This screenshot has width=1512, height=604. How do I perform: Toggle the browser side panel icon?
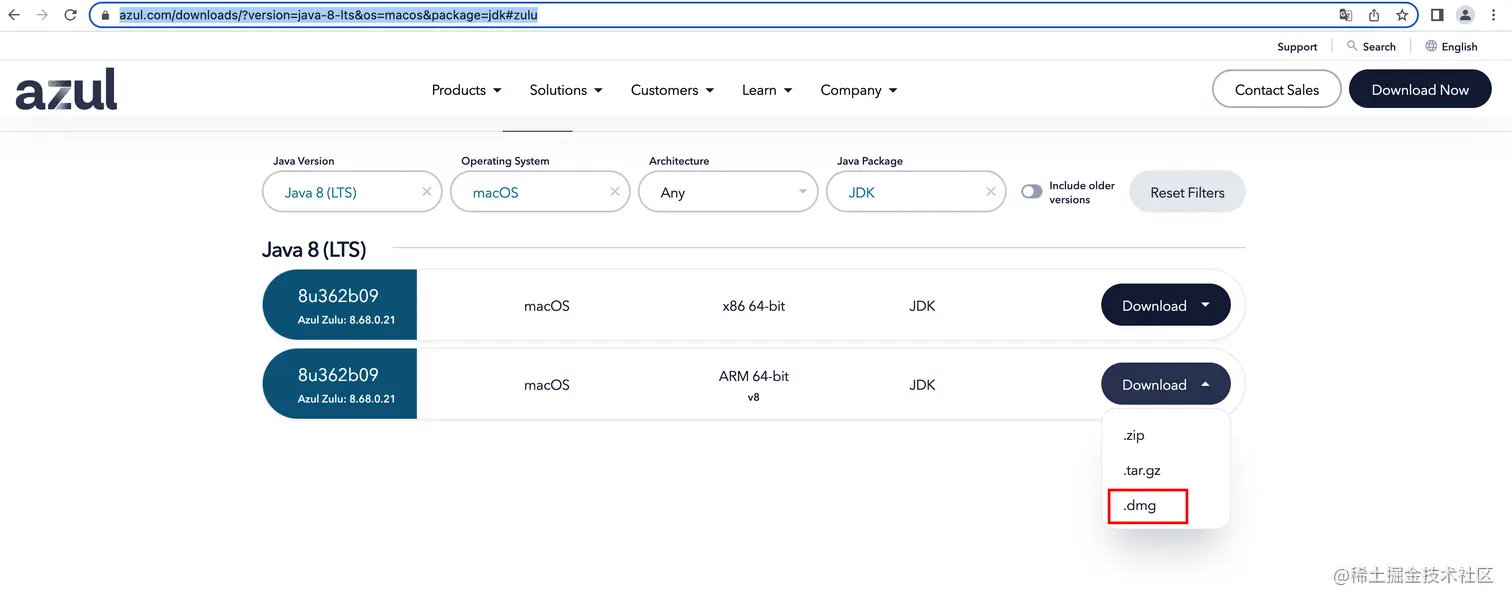click(1437, 15)
